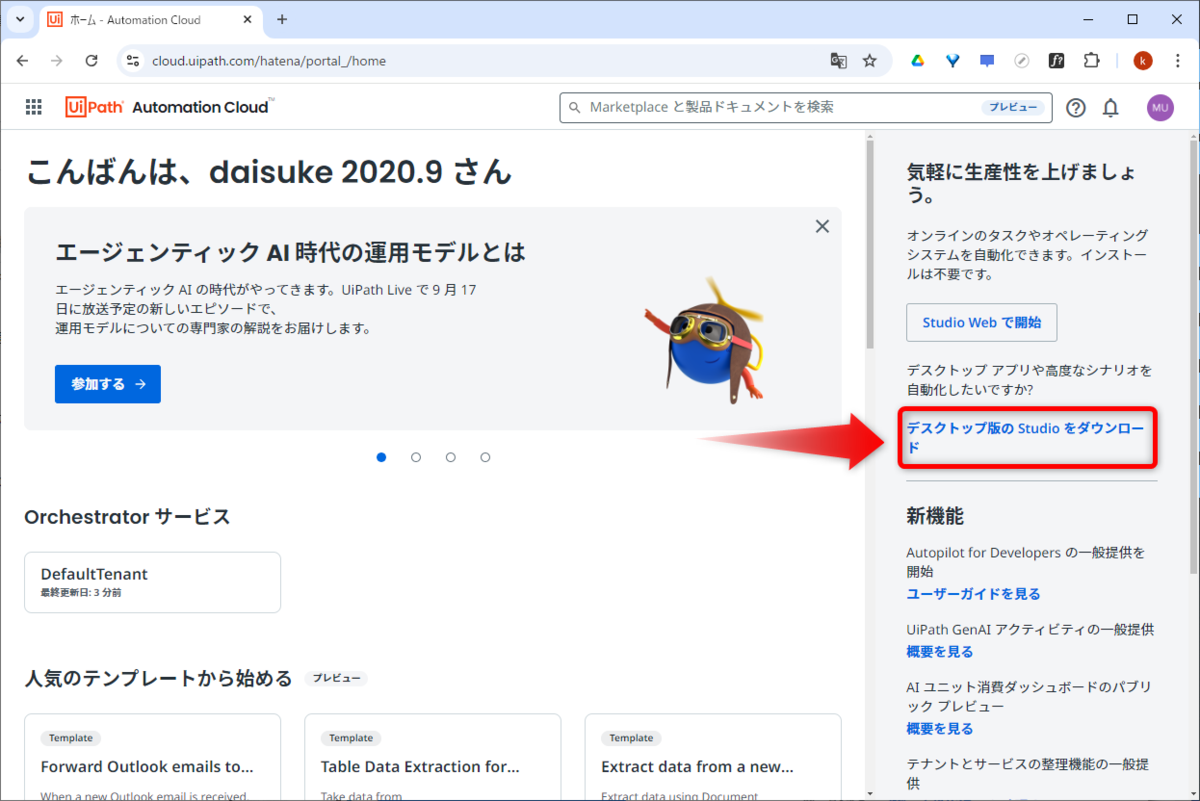Open the MU user avatar menu
This screenshot has height=801, width=1200.
[x=1160, y=108]
